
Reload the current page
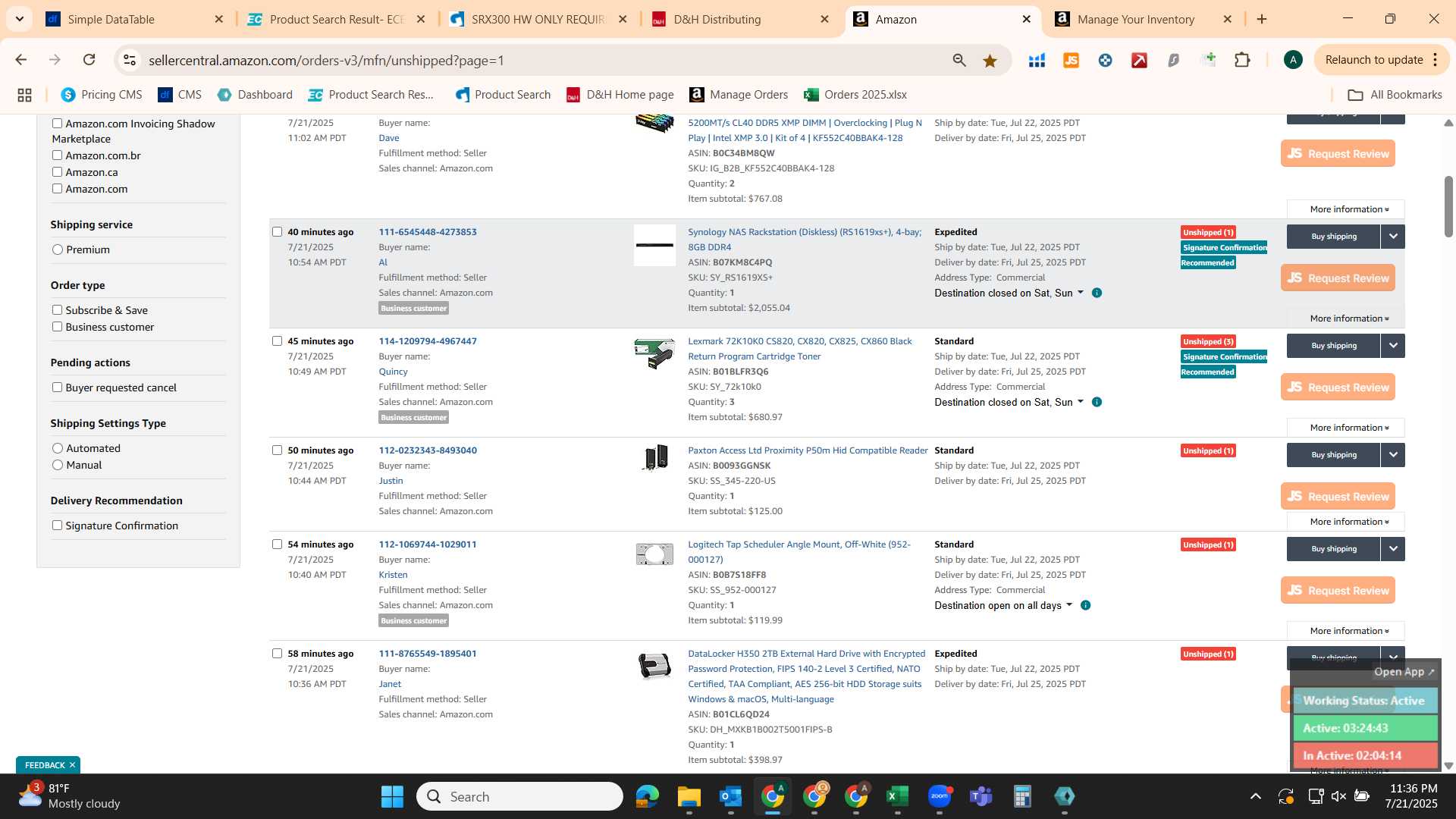tap(89, 60)
